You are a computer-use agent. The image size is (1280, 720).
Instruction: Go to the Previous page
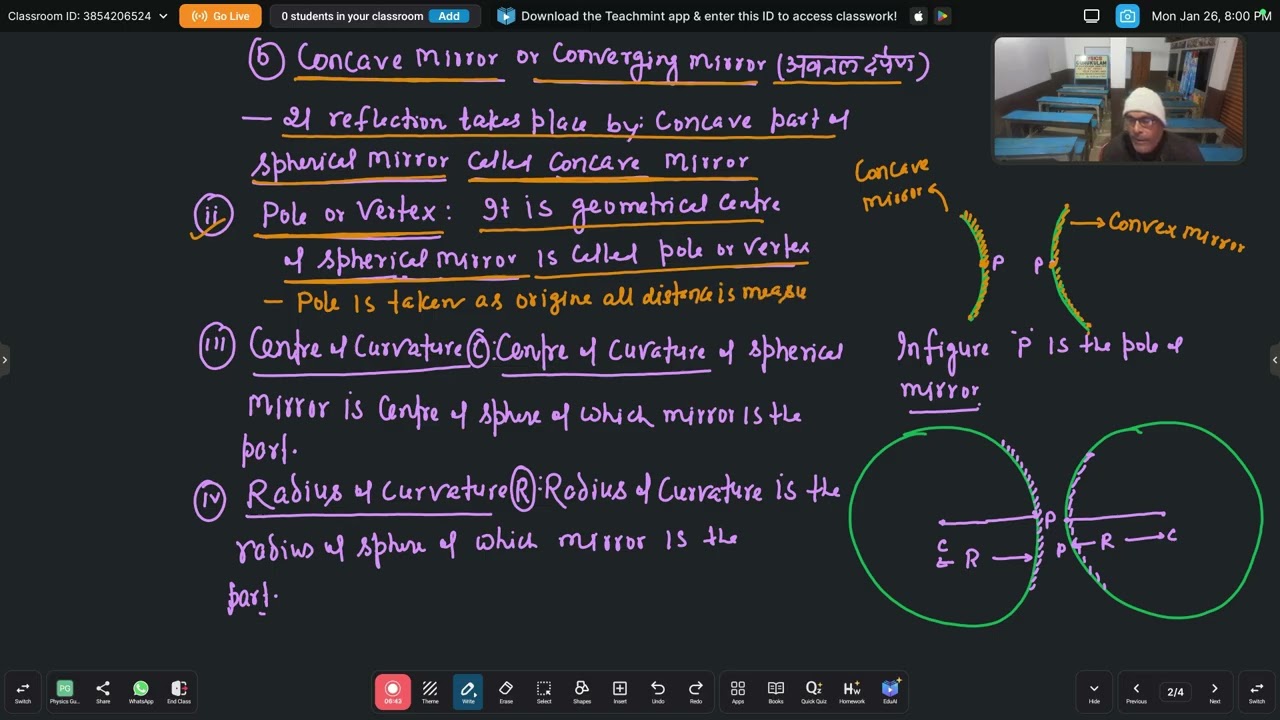[1136, 692]
